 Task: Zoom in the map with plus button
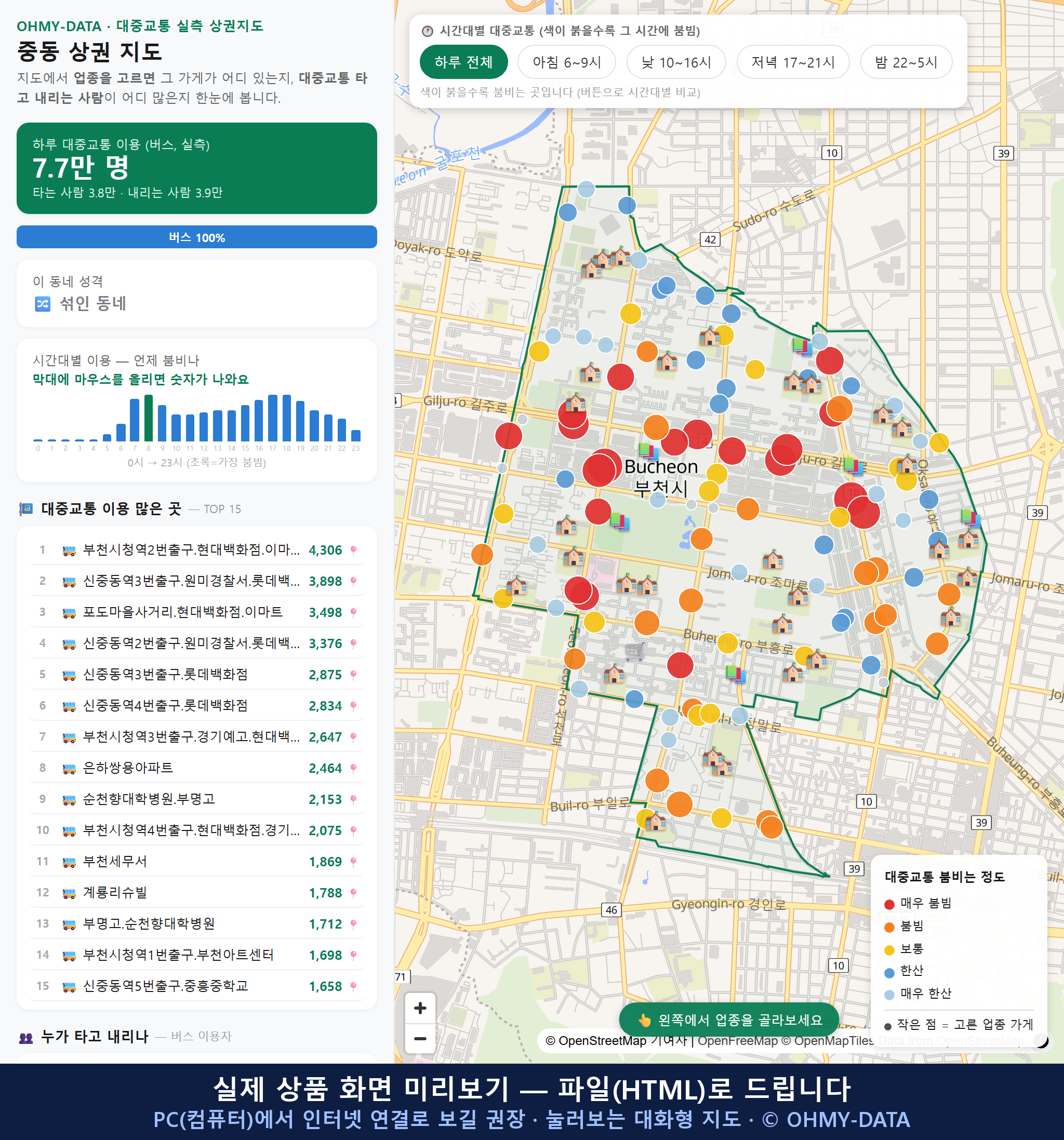pos(420,1008)
